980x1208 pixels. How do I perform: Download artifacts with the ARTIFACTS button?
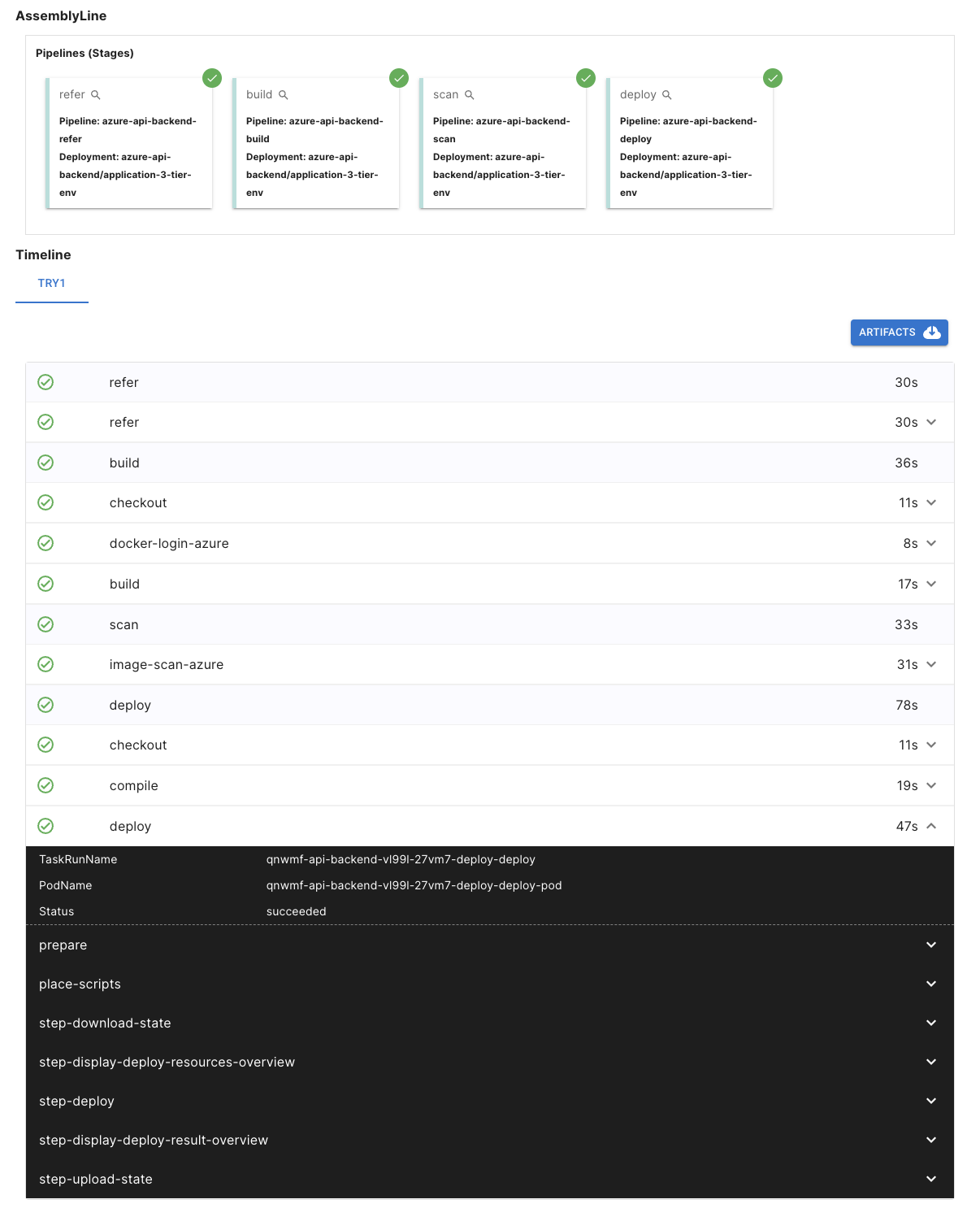coord(899,332)
